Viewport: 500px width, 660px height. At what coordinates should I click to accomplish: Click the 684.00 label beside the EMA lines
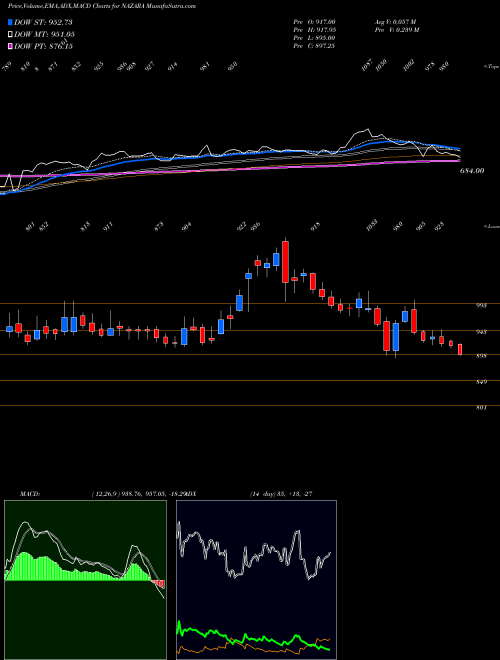point(471,170)
